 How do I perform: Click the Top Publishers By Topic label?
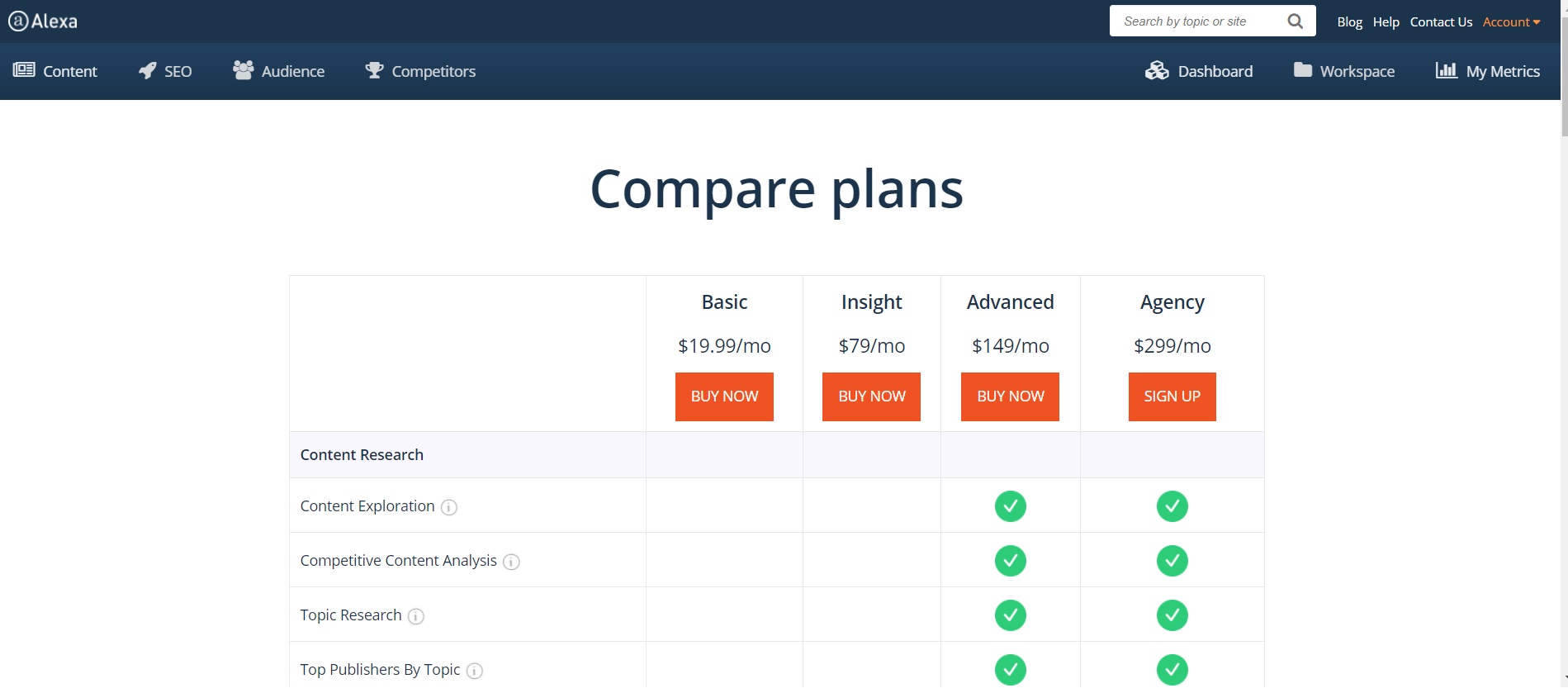(381, 670)
